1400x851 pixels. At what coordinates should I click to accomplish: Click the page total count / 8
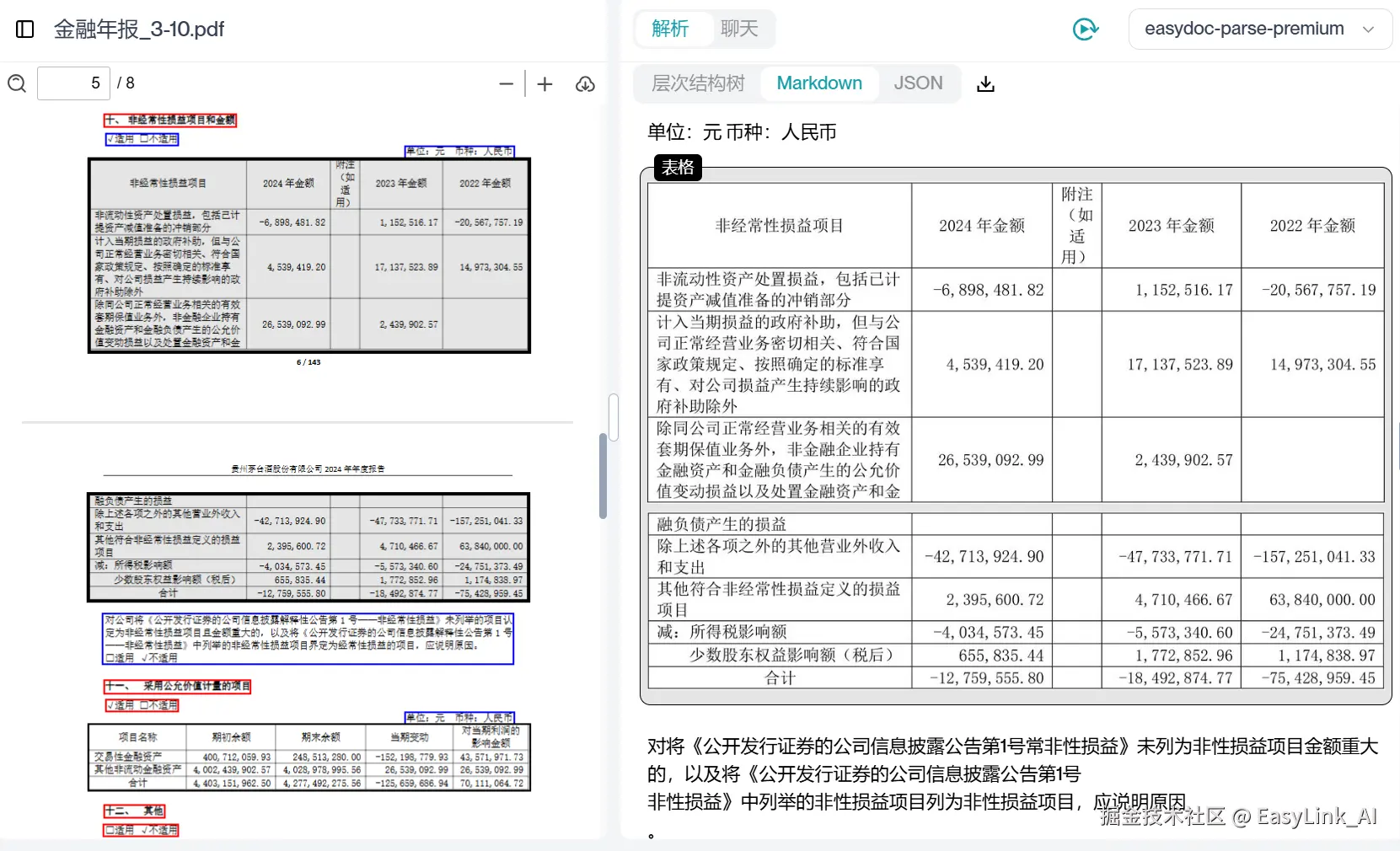pyautogui.click(x=126, y=83)
